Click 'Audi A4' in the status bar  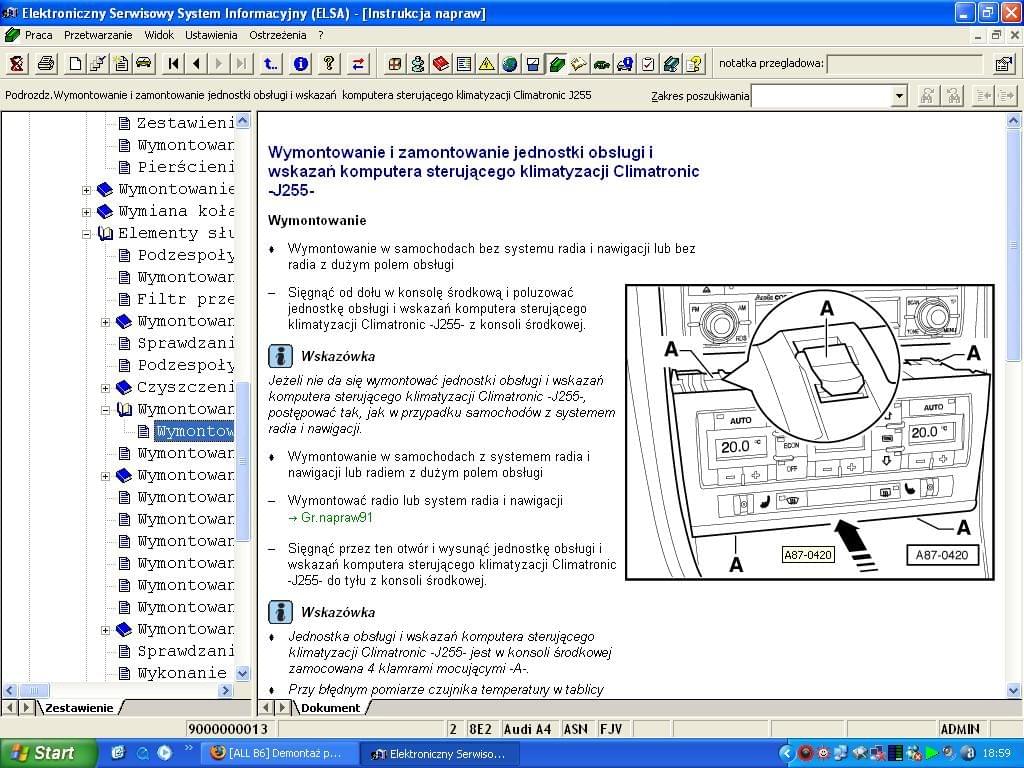(x=527, y=729)
